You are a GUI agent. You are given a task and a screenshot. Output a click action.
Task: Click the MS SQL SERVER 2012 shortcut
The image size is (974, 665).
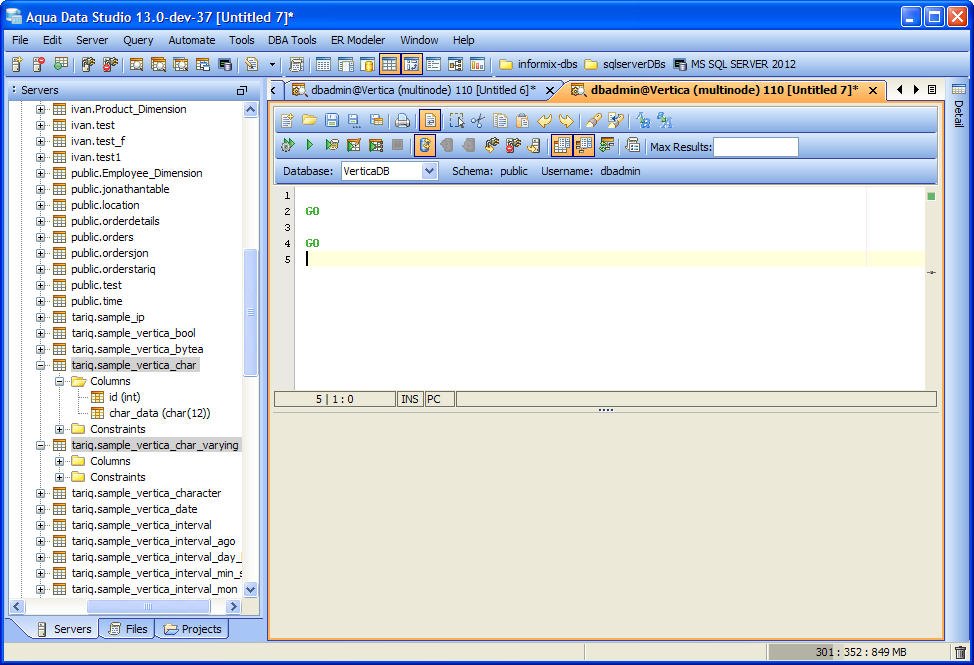(x=735, y=64)
